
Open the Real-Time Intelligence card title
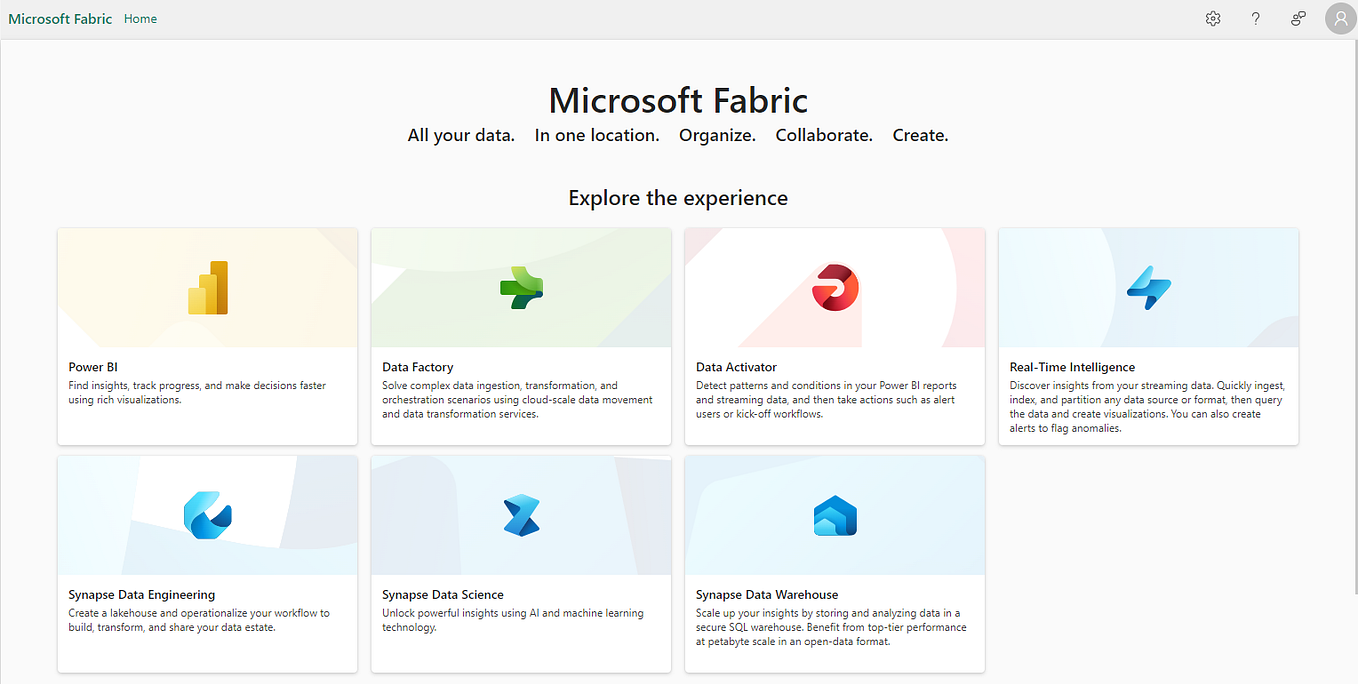click(x=1072, y=367)
